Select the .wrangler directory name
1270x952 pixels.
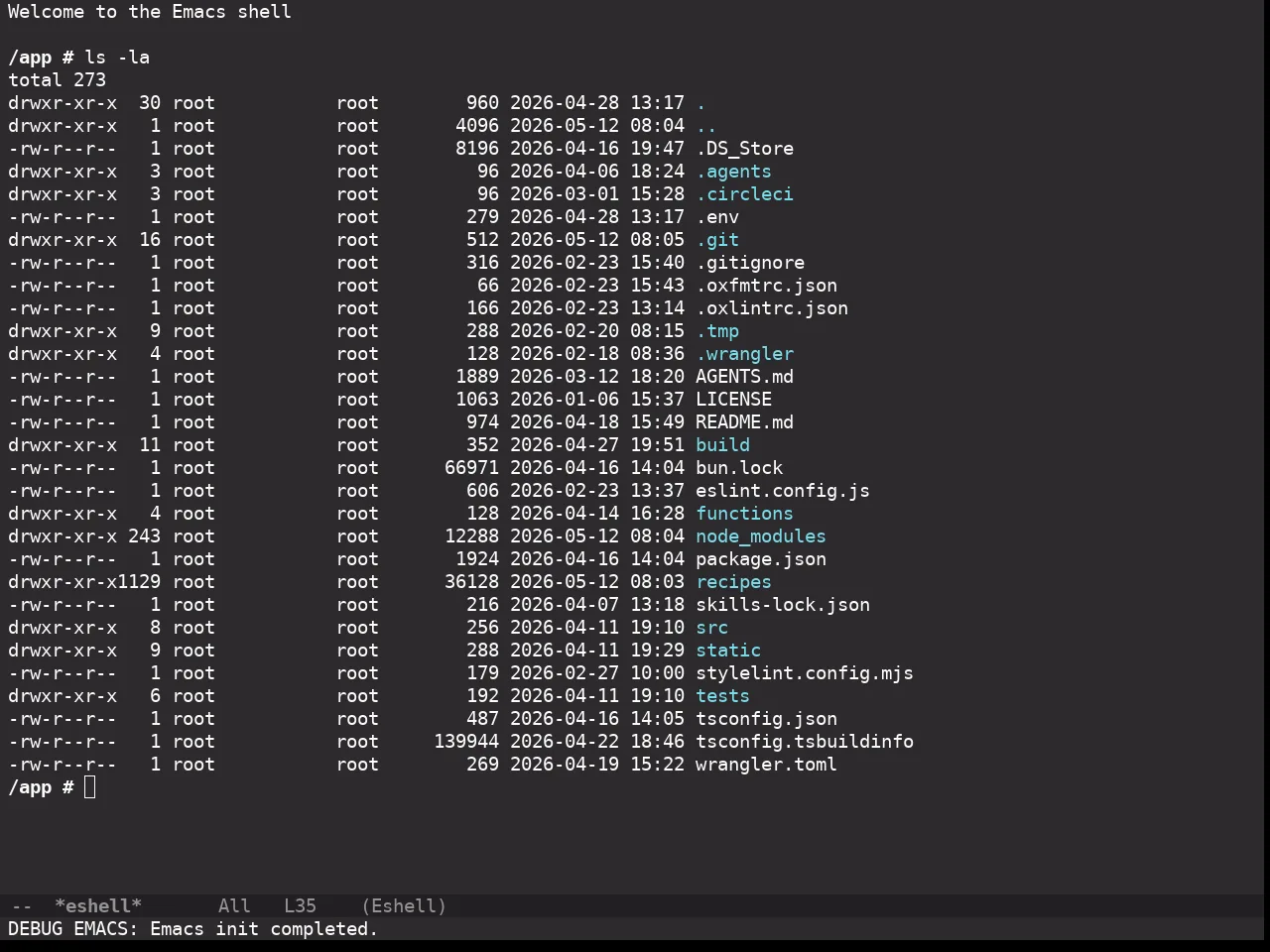744,354
